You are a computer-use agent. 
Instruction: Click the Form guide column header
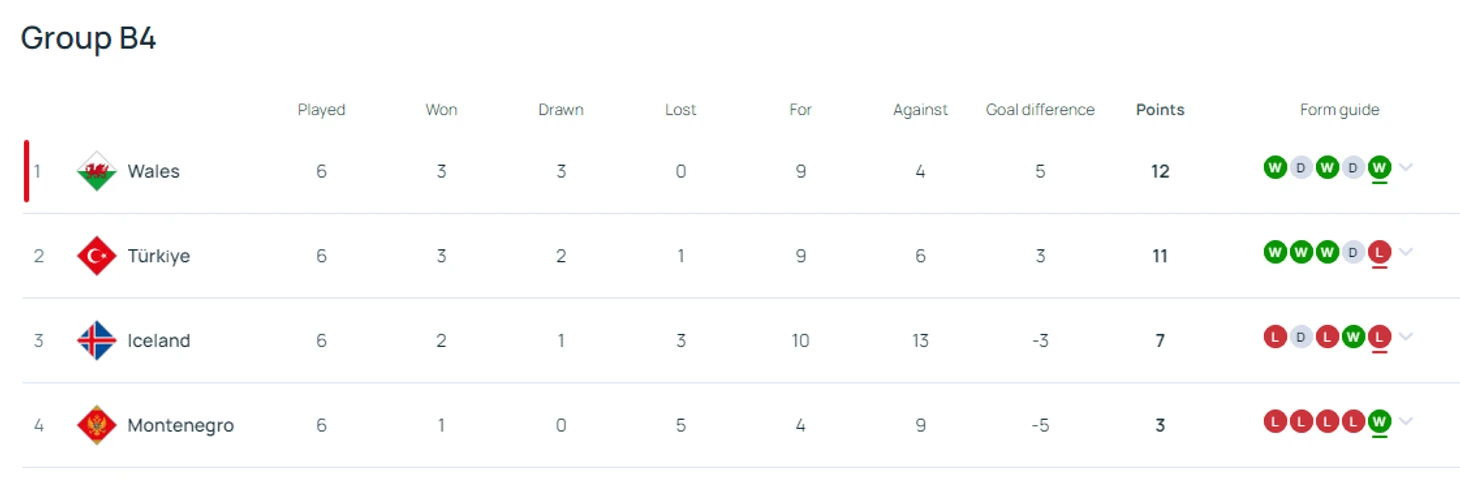click(1339, 110)
